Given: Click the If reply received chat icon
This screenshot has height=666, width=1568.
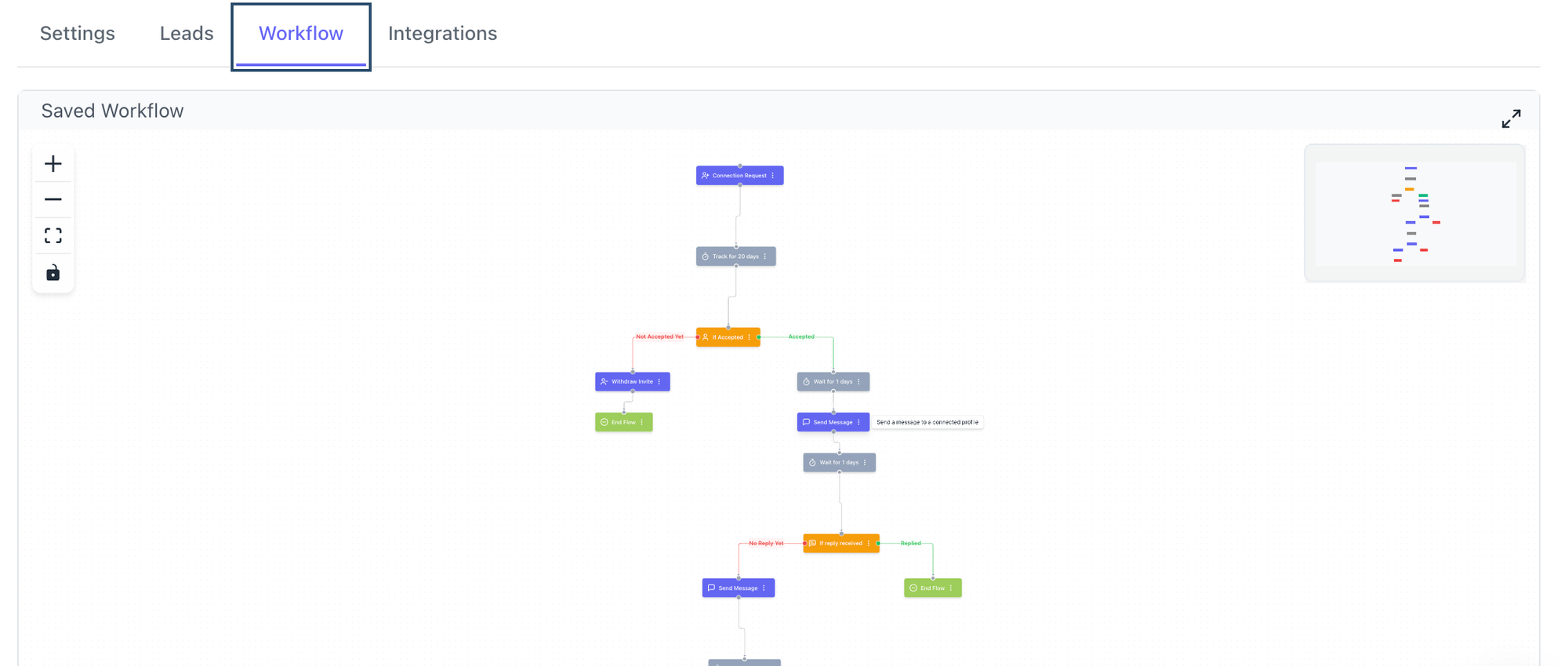Looking at the screenshot, I should [812, 544].
